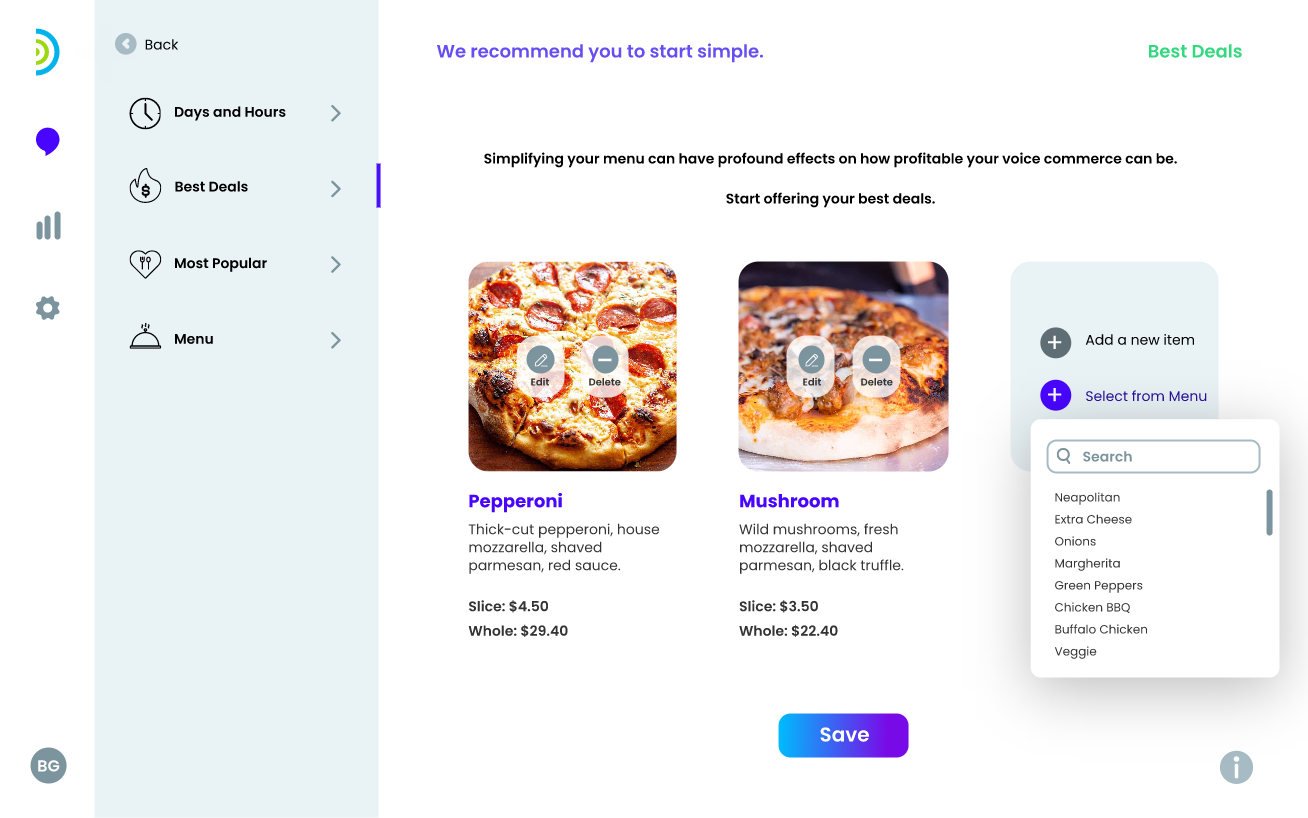Choose Buffalo Chicken from the dropdown list

(x=1101, y=630)
